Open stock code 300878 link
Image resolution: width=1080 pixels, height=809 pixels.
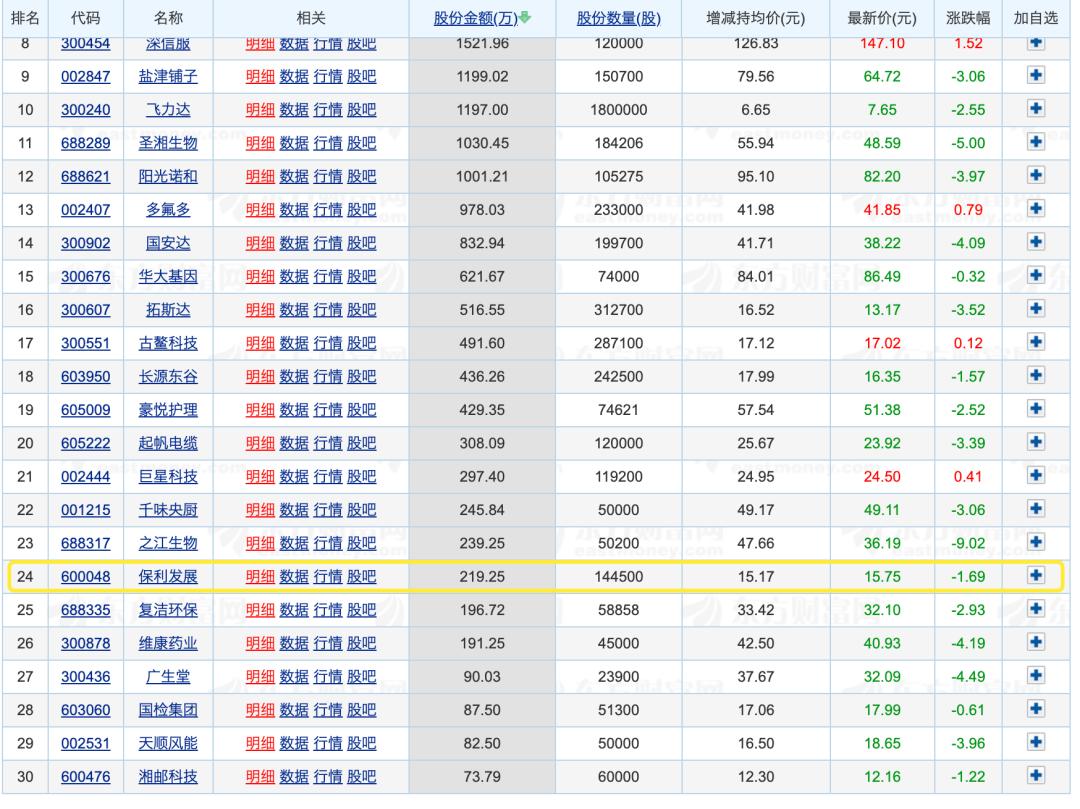click(x=85, y=644)
